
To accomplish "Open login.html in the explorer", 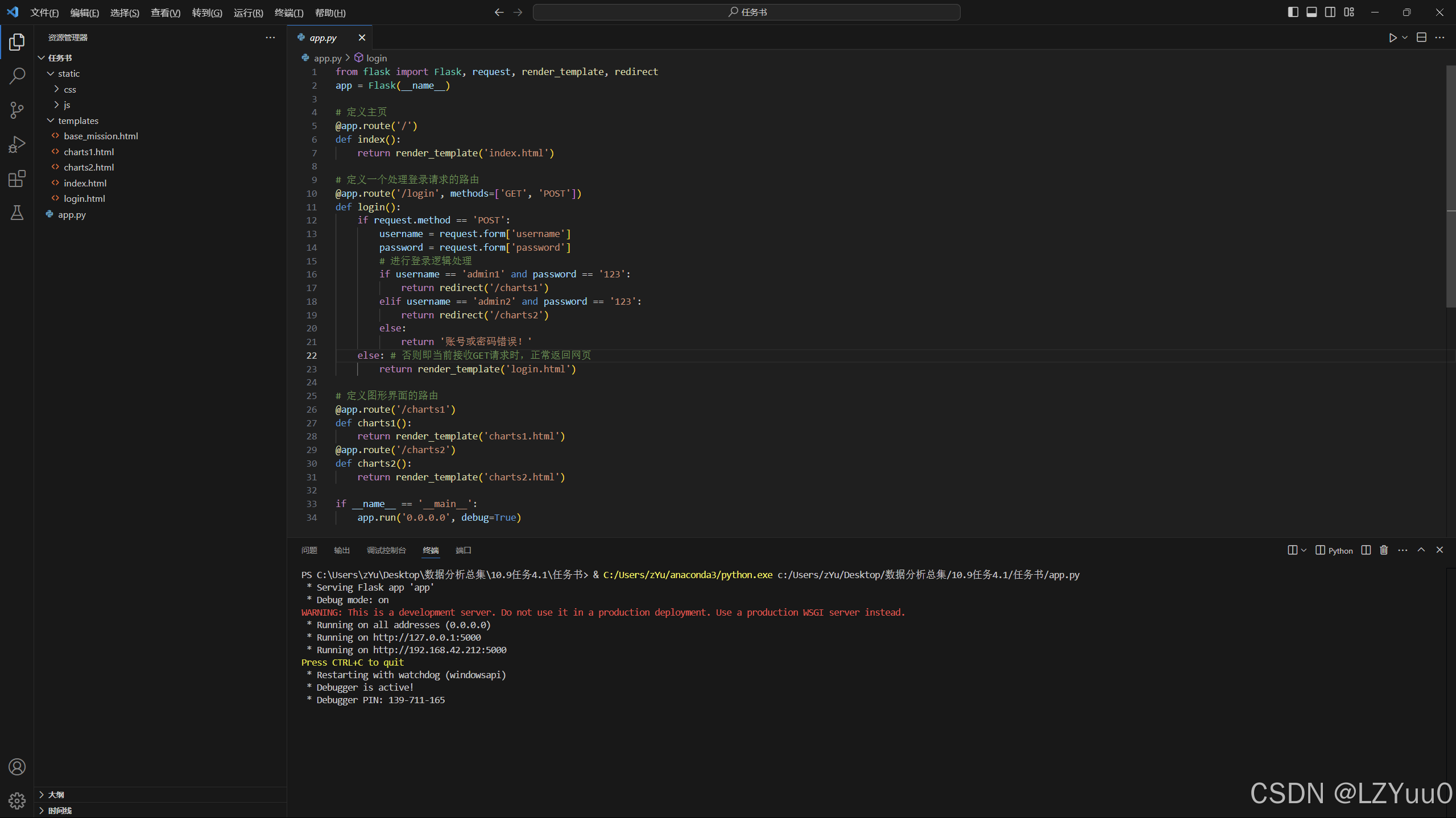I will tap(84, 198).
